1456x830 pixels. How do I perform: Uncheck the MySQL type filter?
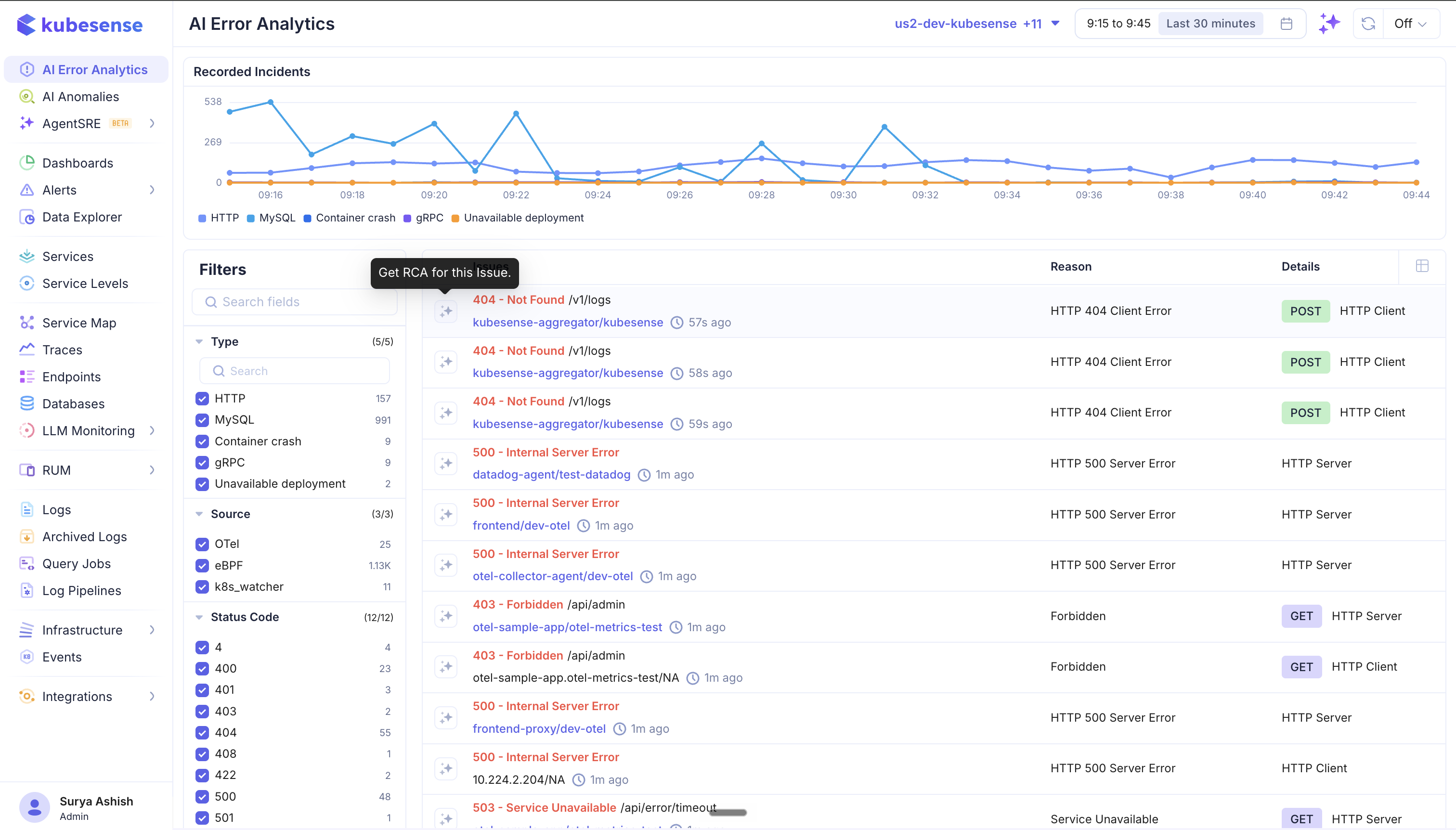pos(202,420)
